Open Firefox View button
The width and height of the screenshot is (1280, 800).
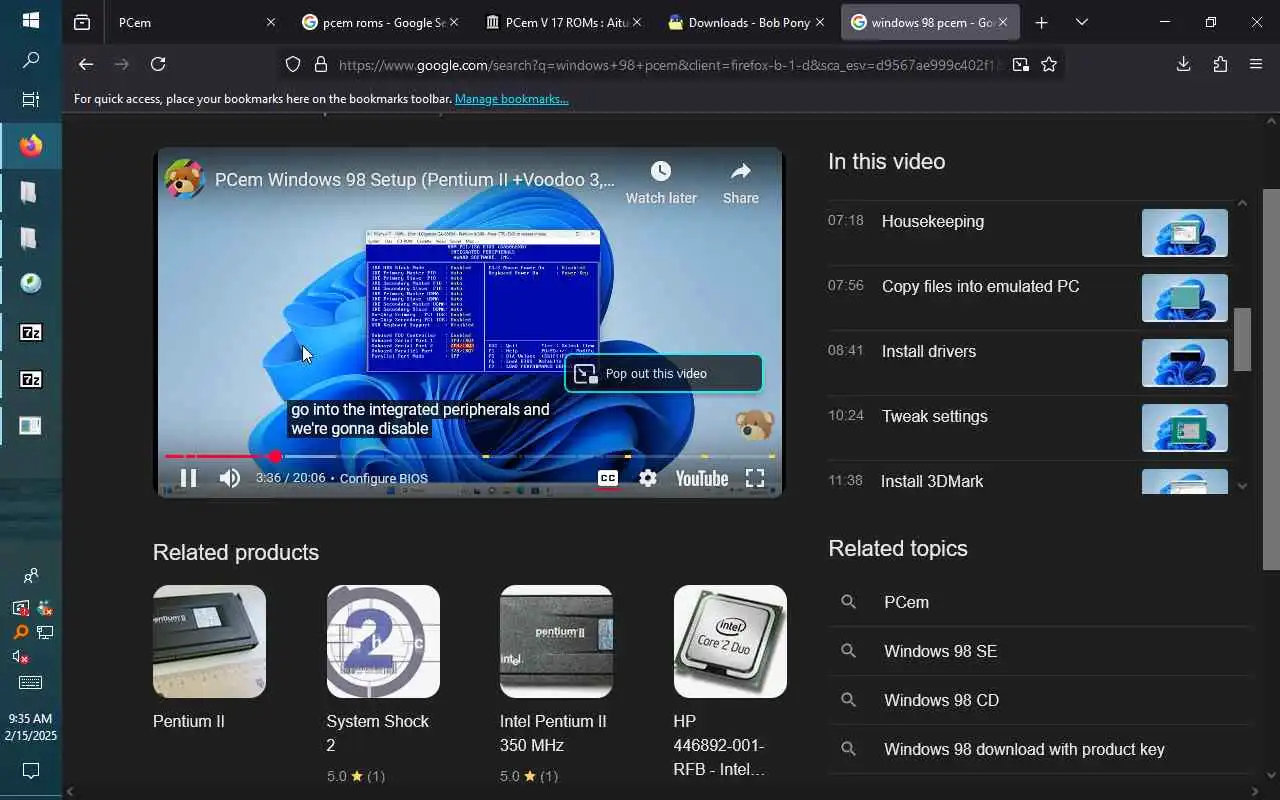[x=82, y=22]
